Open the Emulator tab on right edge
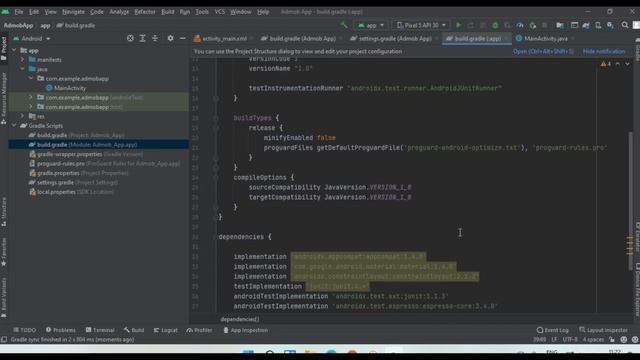 (x=637, y=238)
